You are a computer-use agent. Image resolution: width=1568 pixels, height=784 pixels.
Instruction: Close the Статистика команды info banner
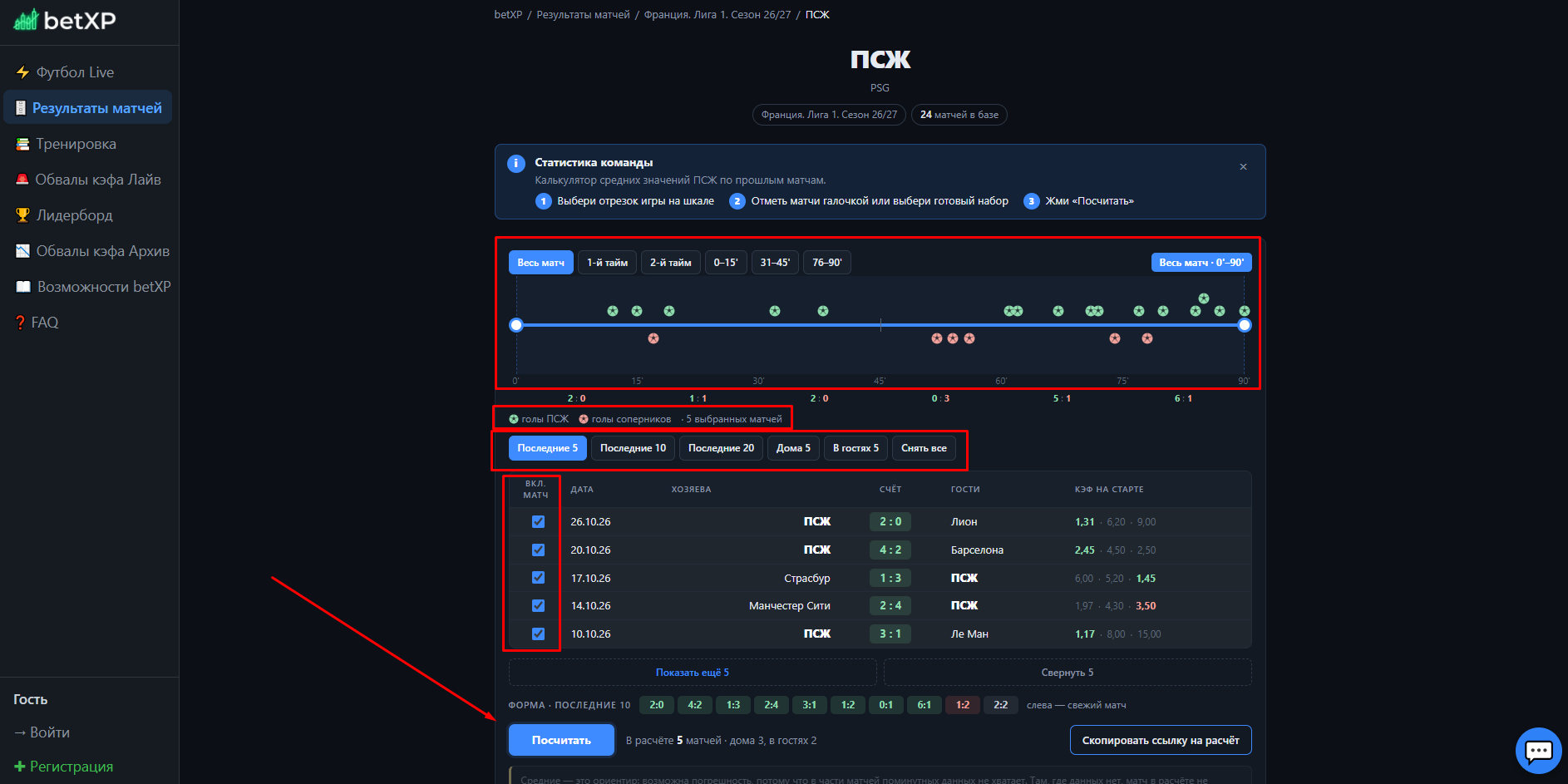(1243, 166)
